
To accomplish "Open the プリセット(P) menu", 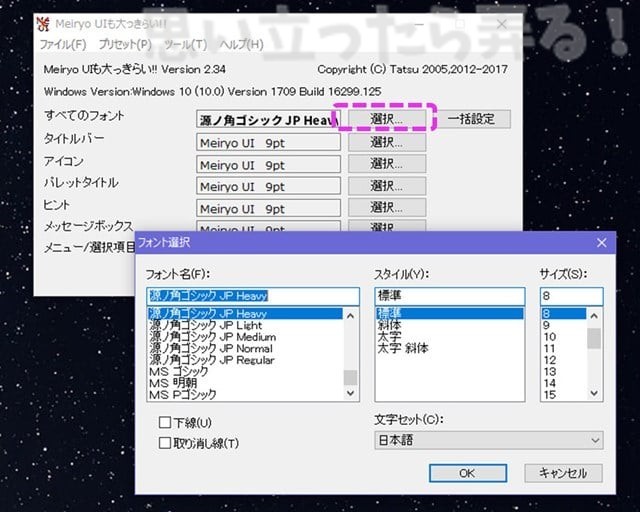I will (x=124, y=45).
